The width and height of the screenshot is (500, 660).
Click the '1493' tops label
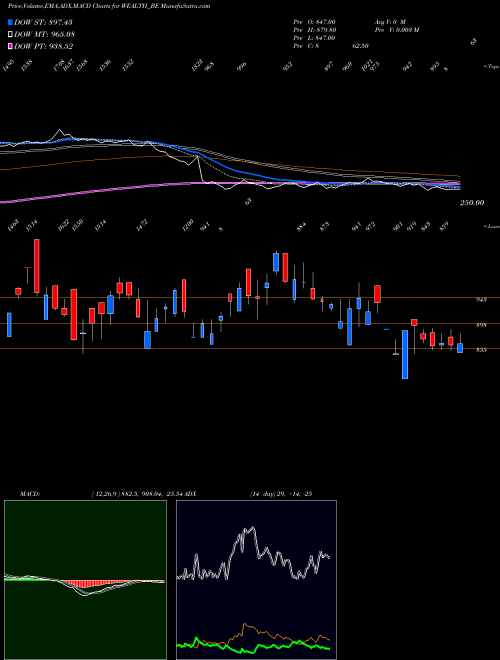8,65
